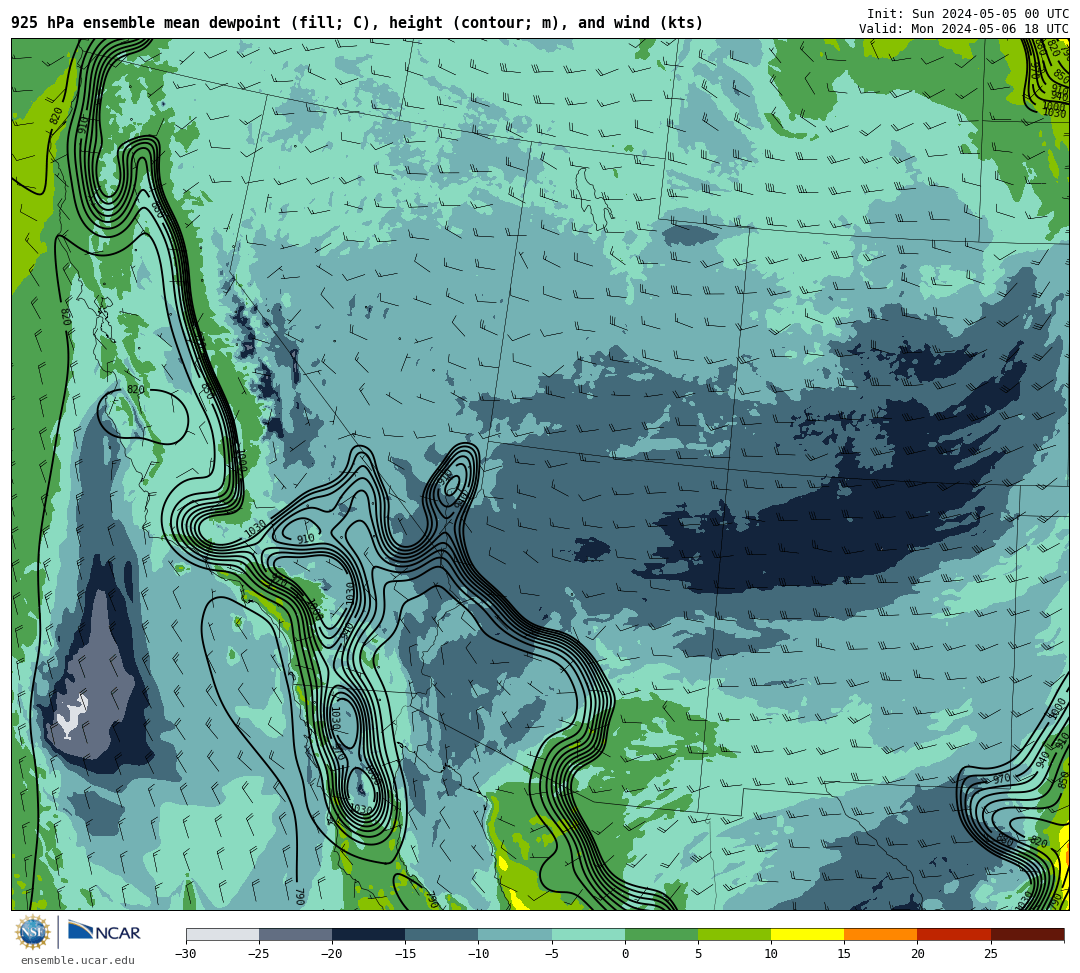
Task: Click the colorbar tick label 15
Action: click(844, 954)
